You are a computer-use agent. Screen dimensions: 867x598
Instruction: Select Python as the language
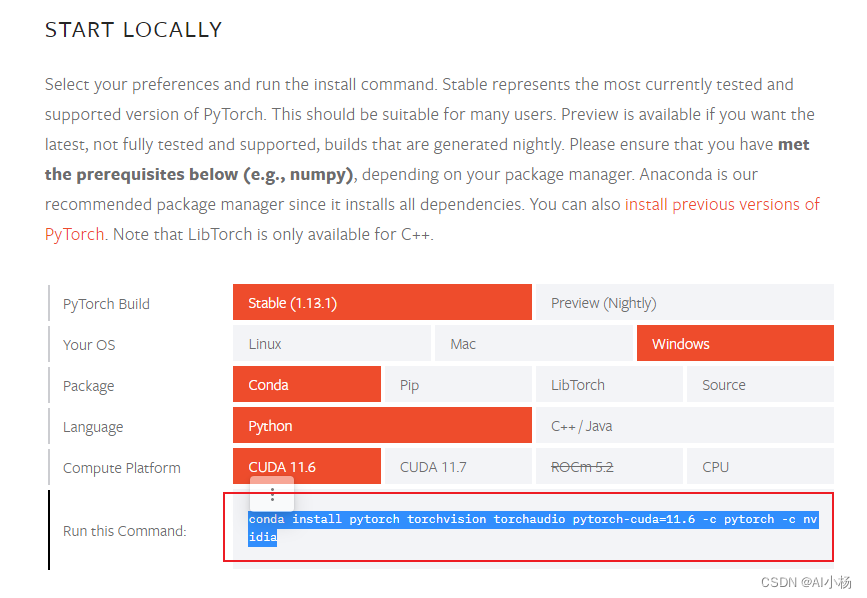coord(382,426)
